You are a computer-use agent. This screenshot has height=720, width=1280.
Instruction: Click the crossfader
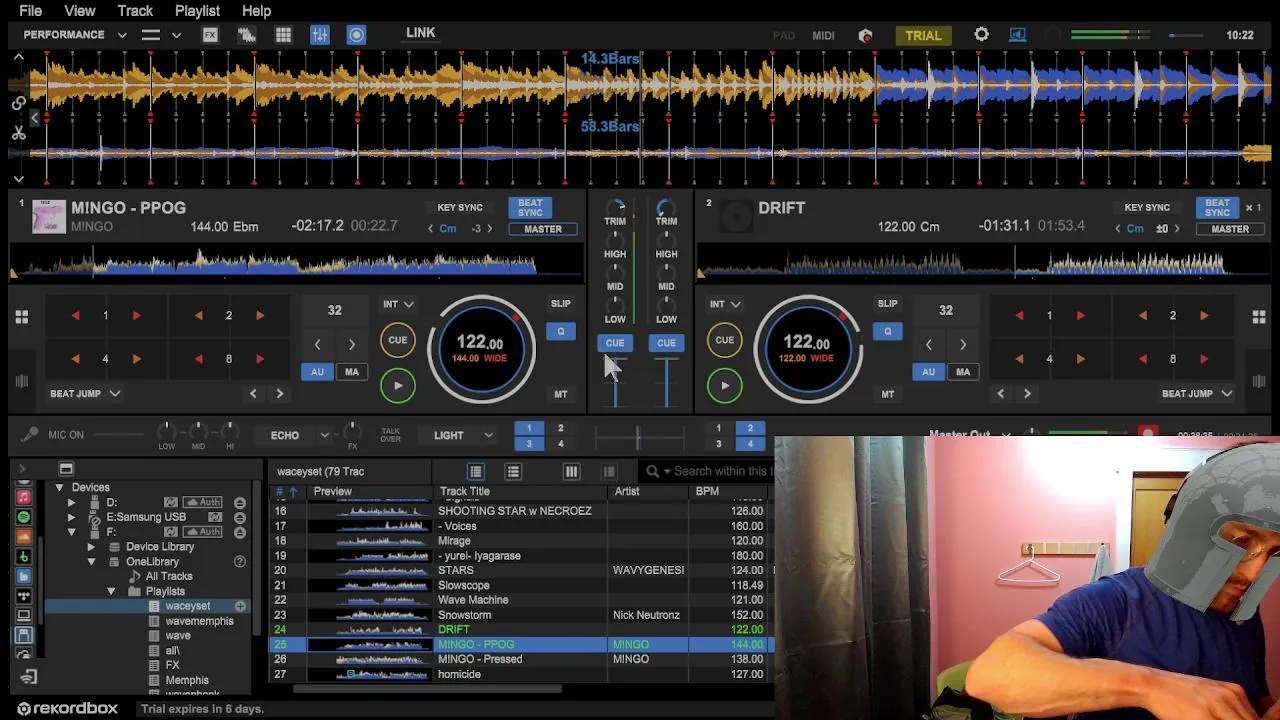[638, 436]
